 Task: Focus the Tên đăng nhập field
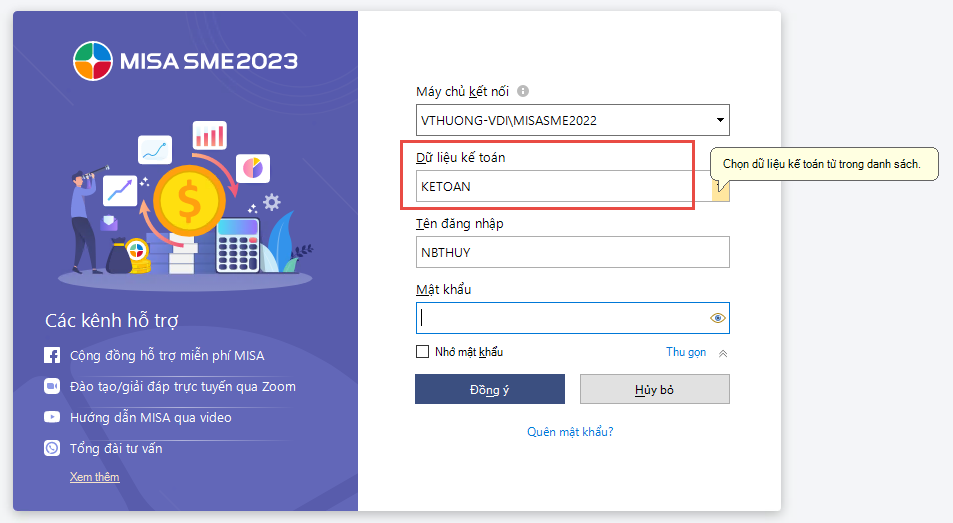pyautogui.click(x=572, y=252)
